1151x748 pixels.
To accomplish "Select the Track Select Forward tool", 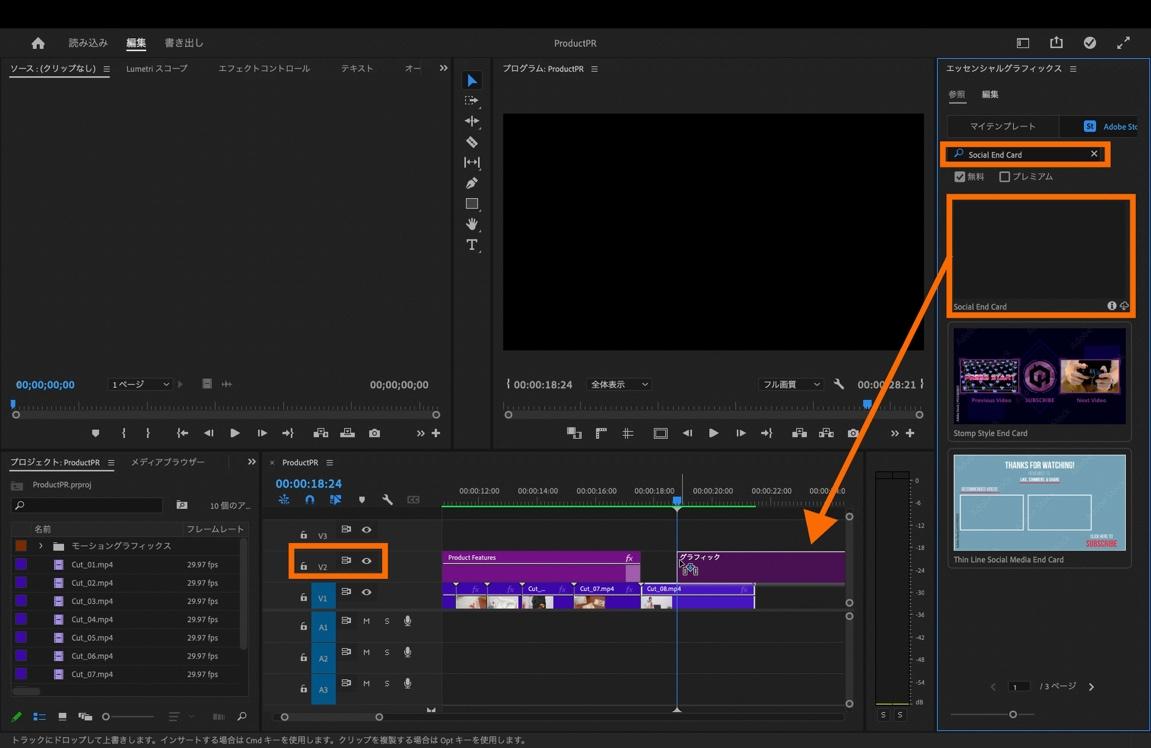I will (472, 101).
